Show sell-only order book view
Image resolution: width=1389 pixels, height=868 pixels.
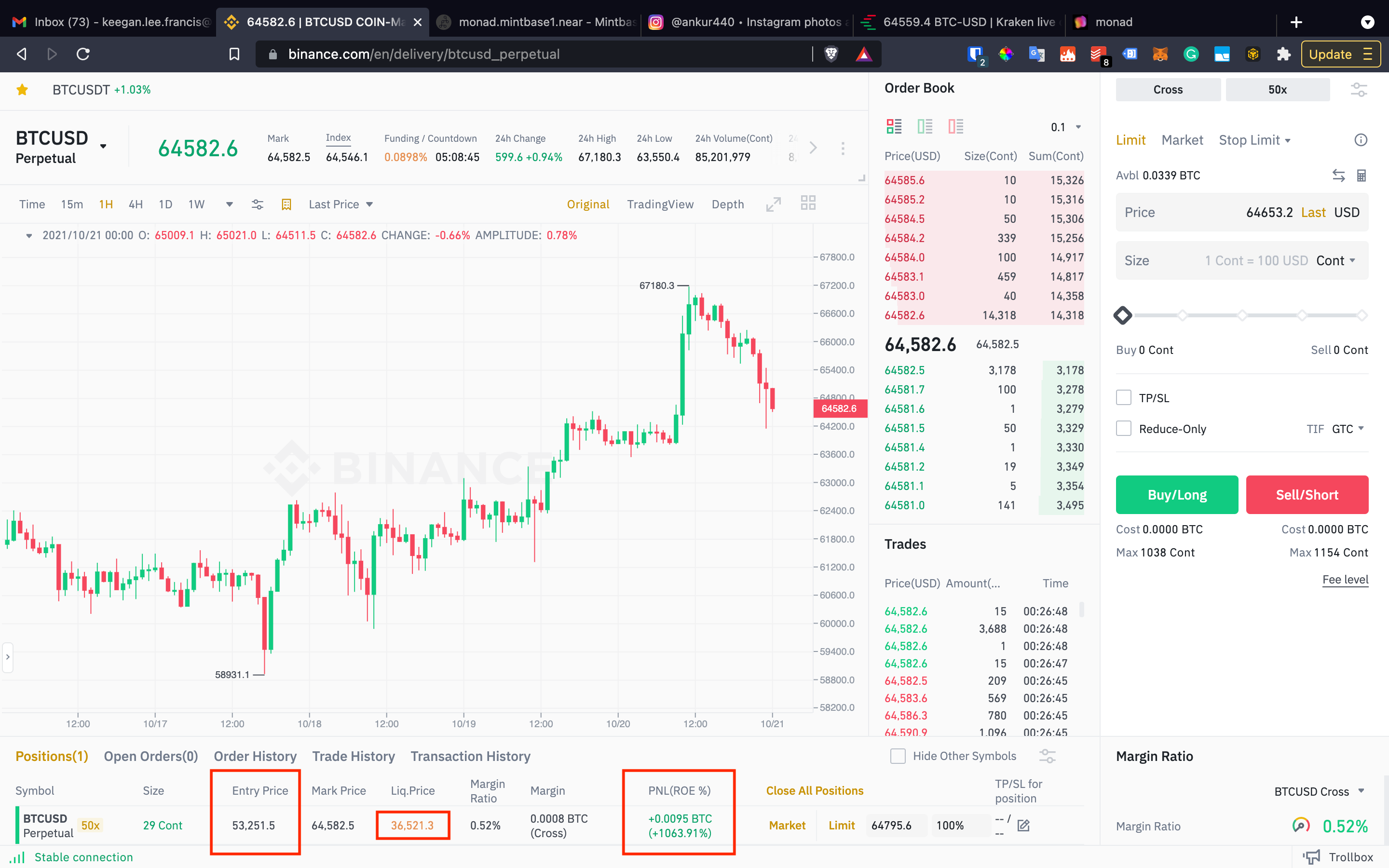(955, 126)
